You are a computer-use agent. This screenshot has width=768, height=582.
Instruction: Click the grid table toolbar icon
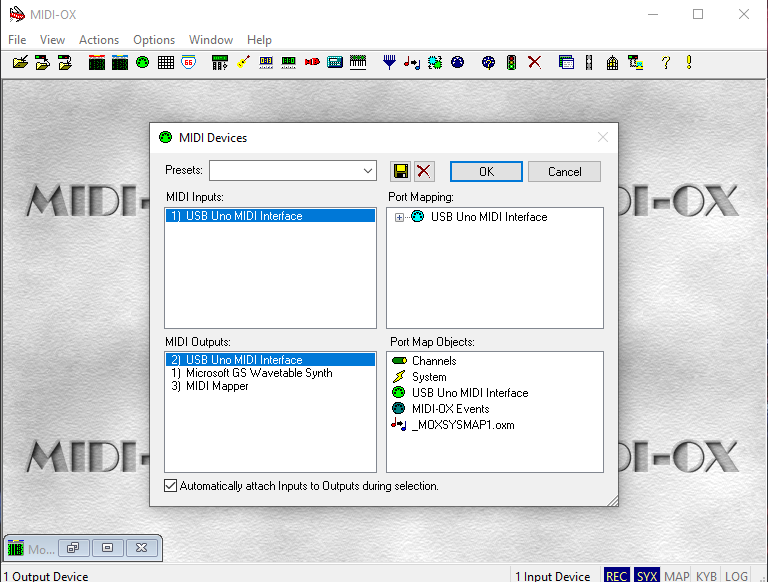click(x=166, y=63)
